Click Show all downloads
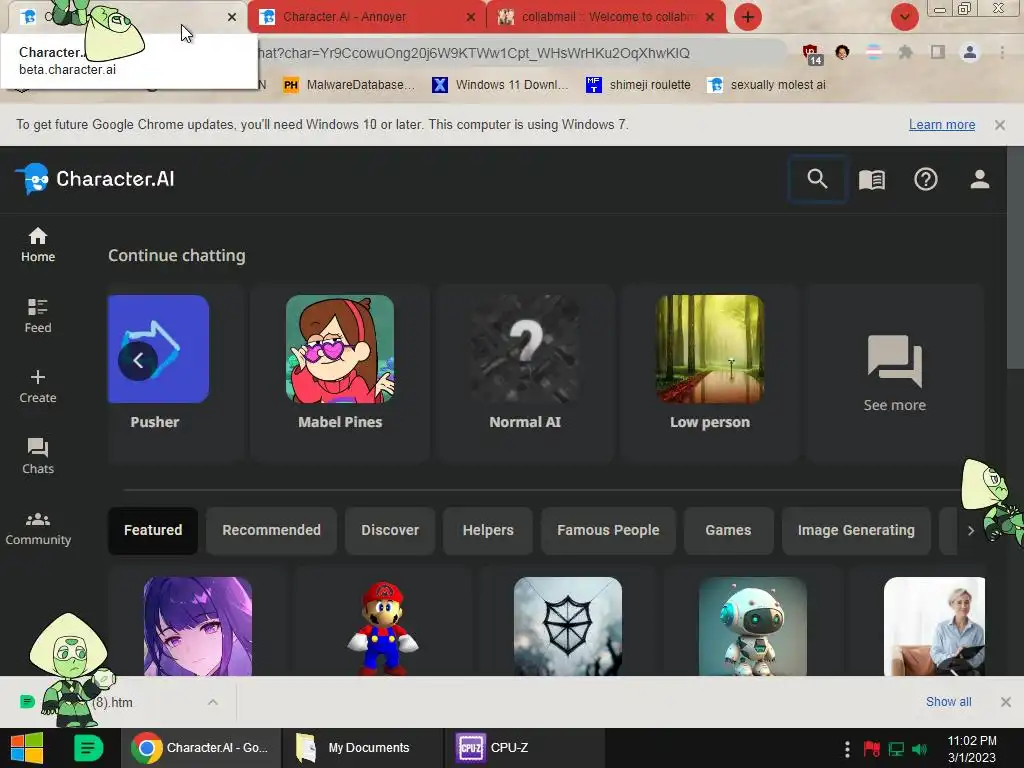This screenshot has width=1024, height=768. click(948, 702)
